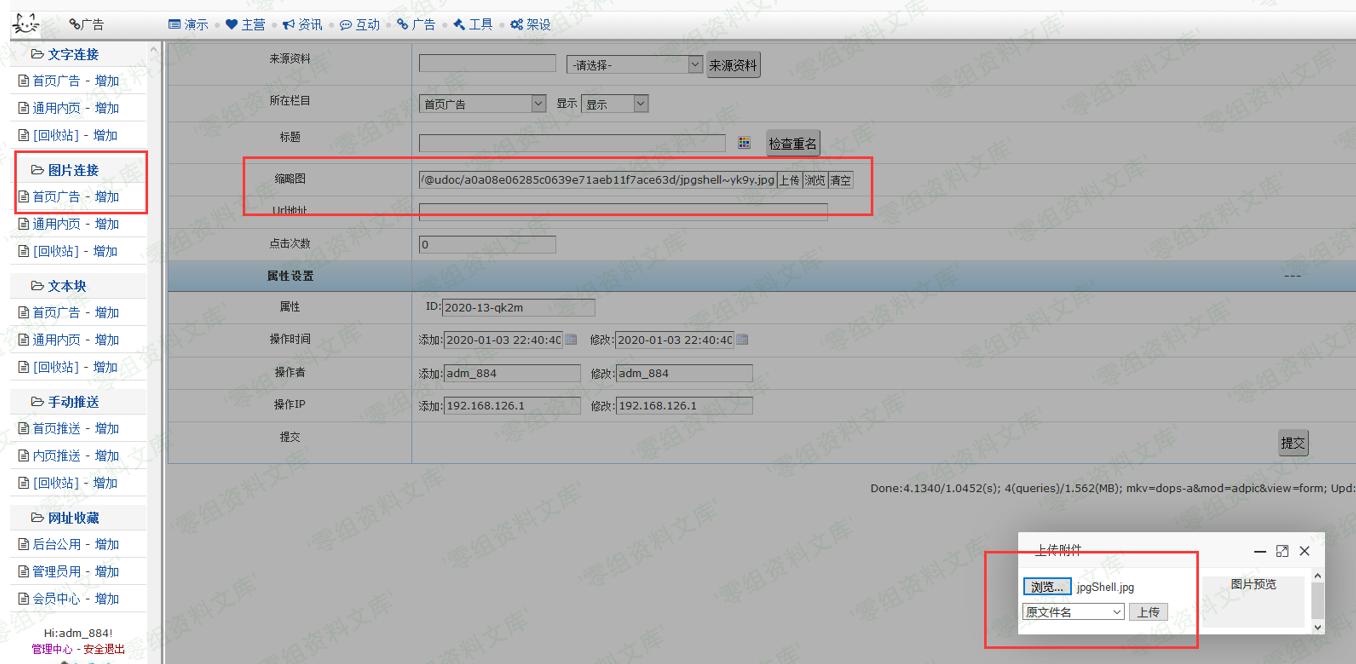Collapse the 文字连接 folder in sidebar
This screenshot has height=664, width=1356.
click(64, 54)
